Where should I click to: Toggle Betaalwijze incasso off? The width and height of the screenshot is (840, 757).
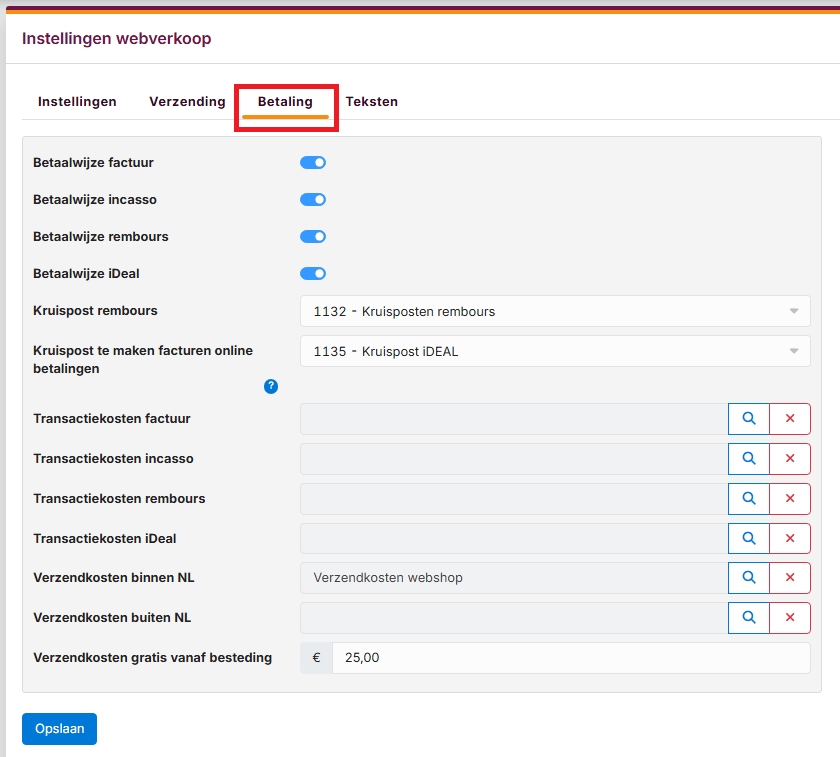[x=312, y=199]
